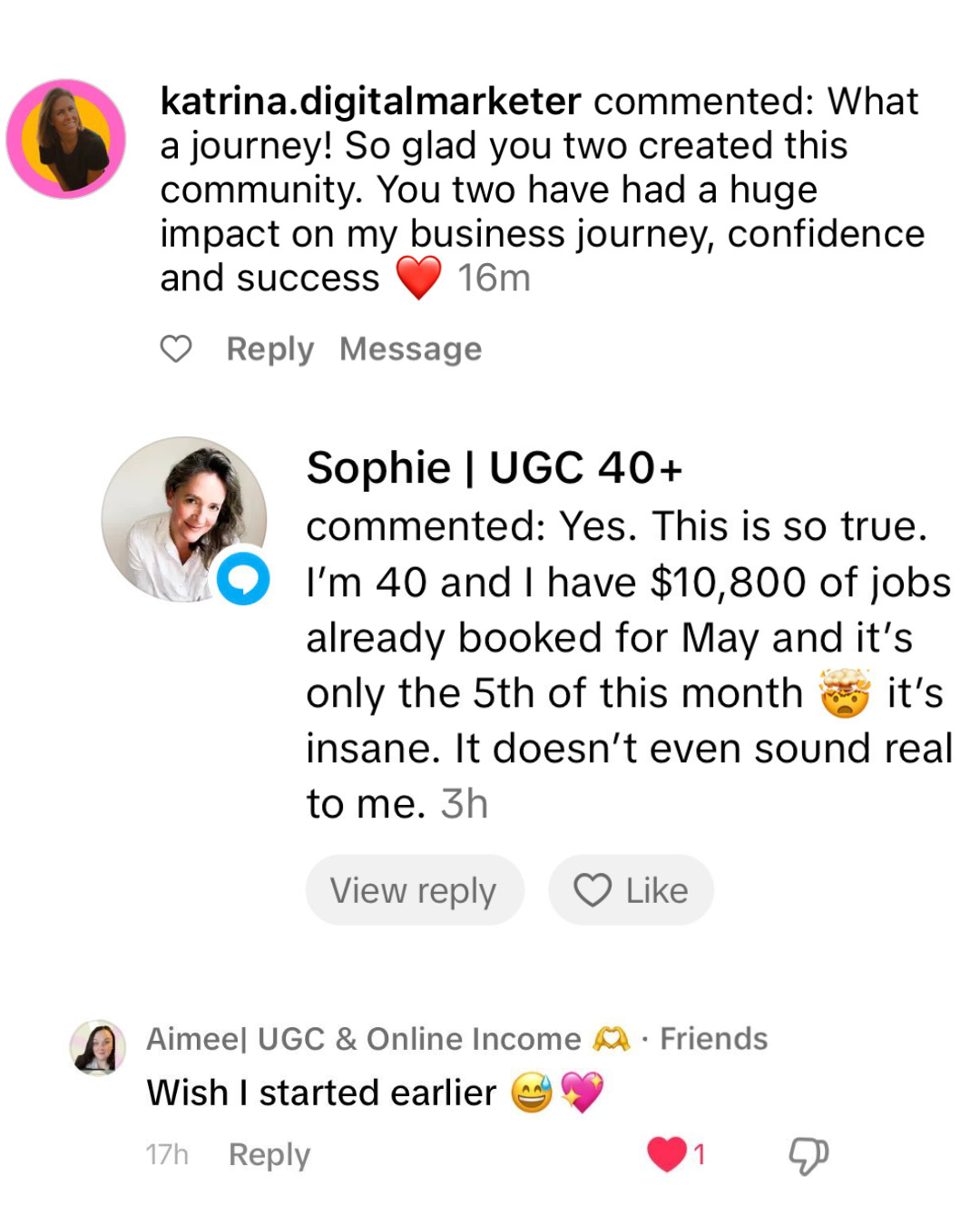Dislike Aimee's comment with the thumbs-down icon

point(808,1155)
